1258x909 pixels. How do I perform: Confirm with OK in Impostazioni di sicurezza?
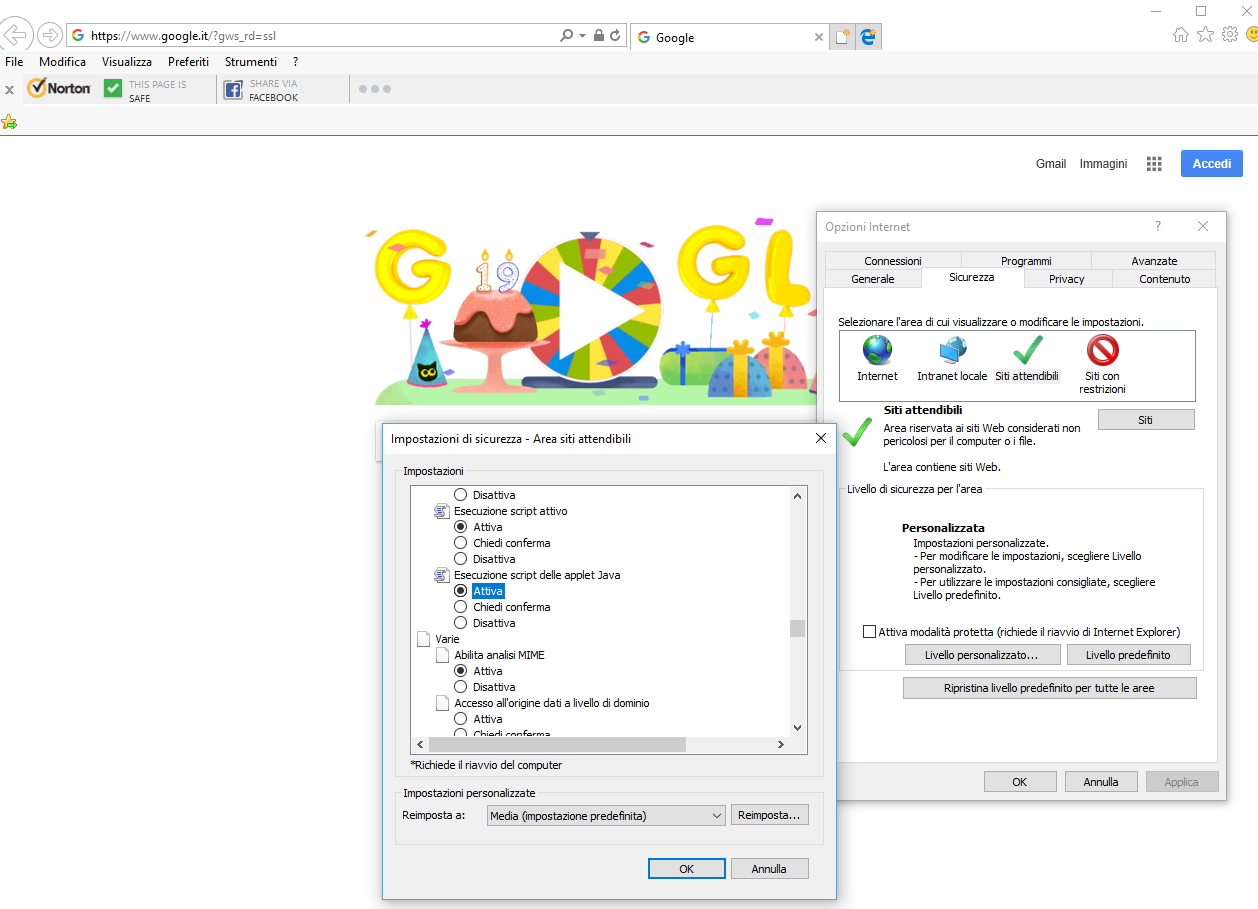[x=686, y=869]
